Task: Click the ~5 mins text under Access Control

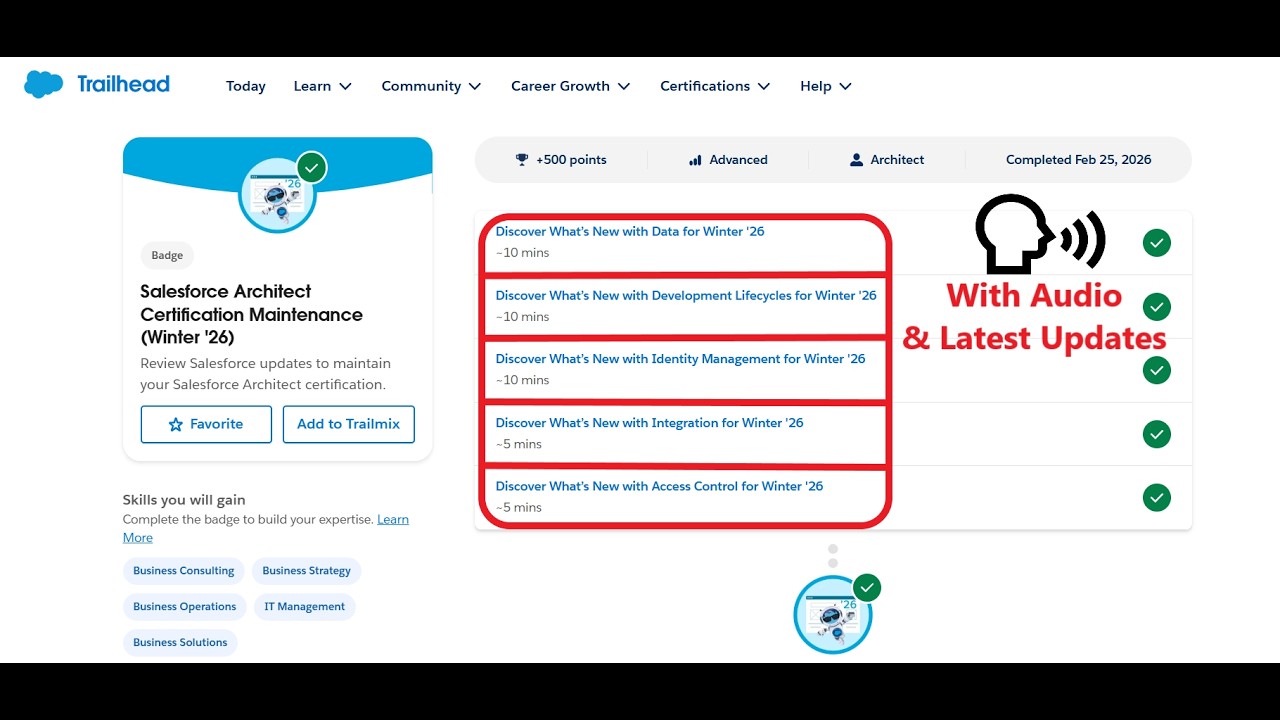Action: [519, 507]
